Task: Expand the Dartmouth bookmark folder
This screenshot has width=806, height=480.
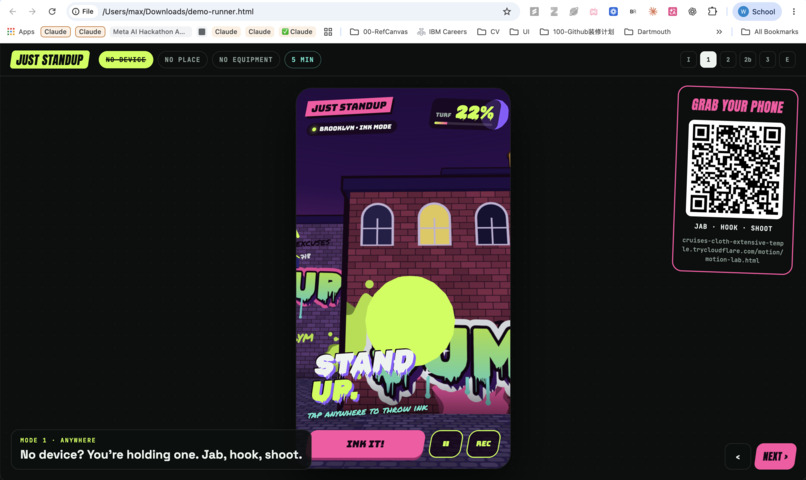Action: (x=648, y=31)
